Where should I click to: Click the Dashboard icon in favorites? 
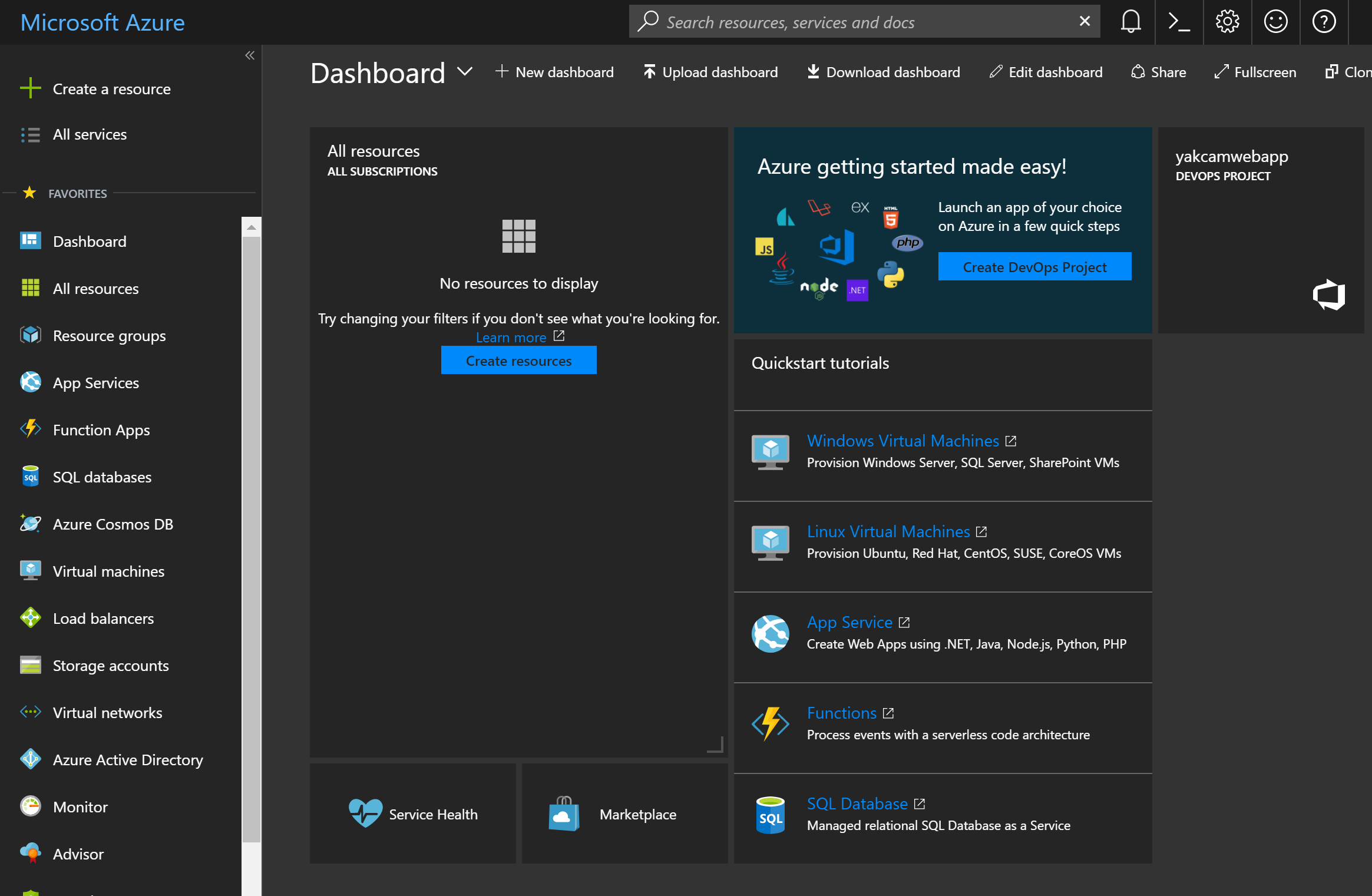(x=31, y=241)
